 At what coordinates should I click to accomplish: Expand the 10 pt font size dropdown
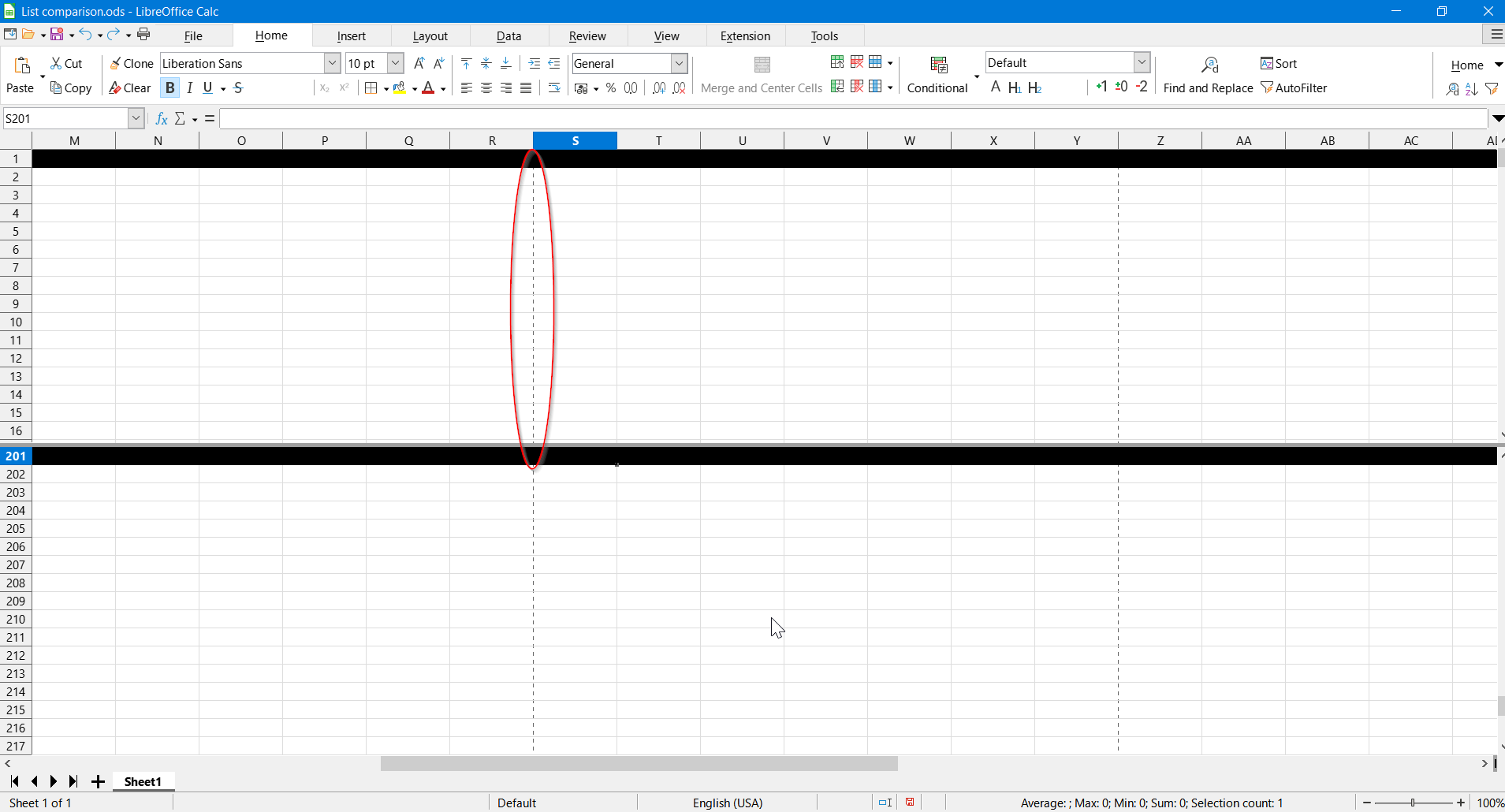[395, 63]
